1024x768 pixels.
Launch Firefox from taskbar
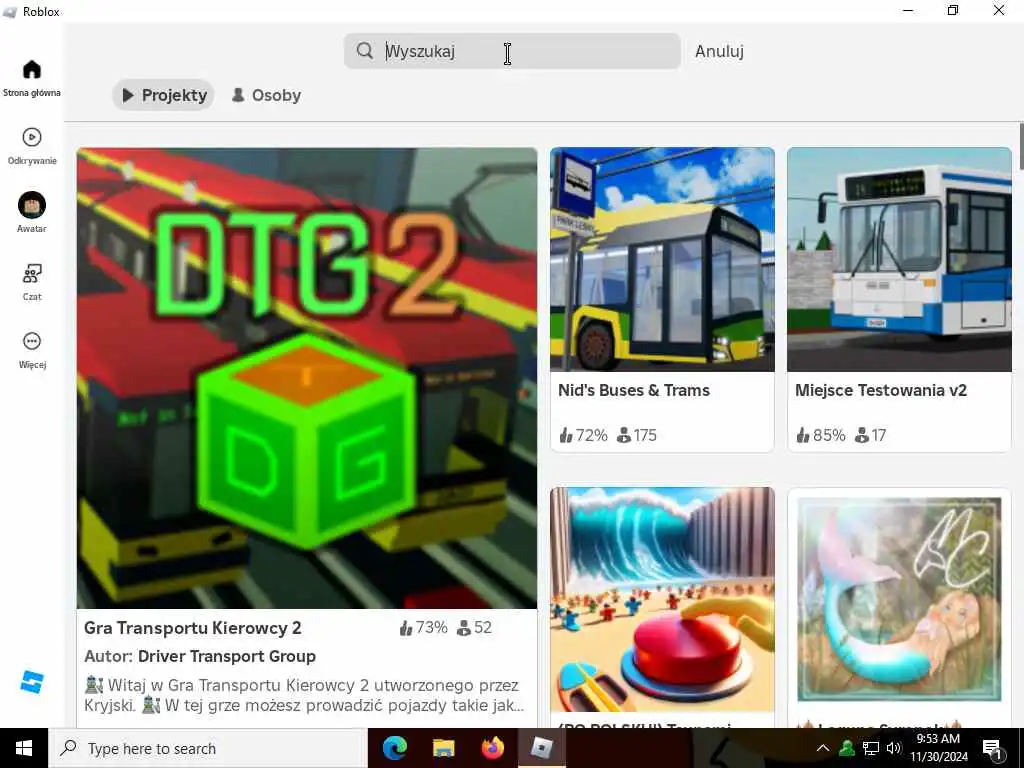(492, 748)
